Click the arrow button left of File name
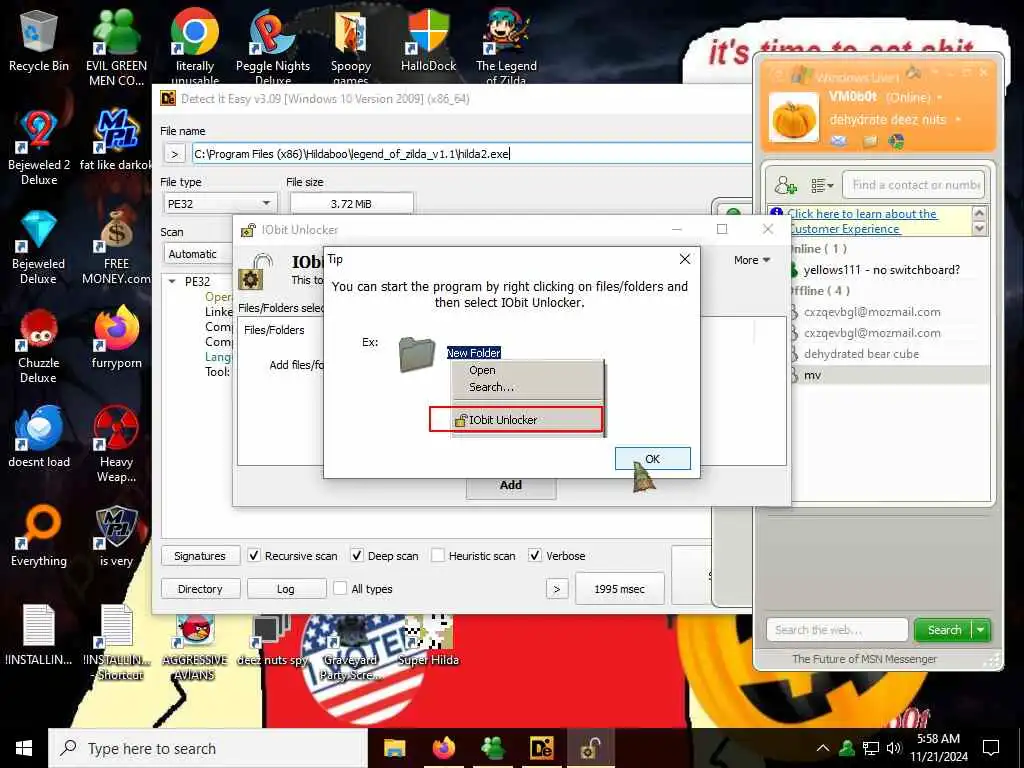Image resolution: width=1024 pixels, height=768 pixels. 174,154
